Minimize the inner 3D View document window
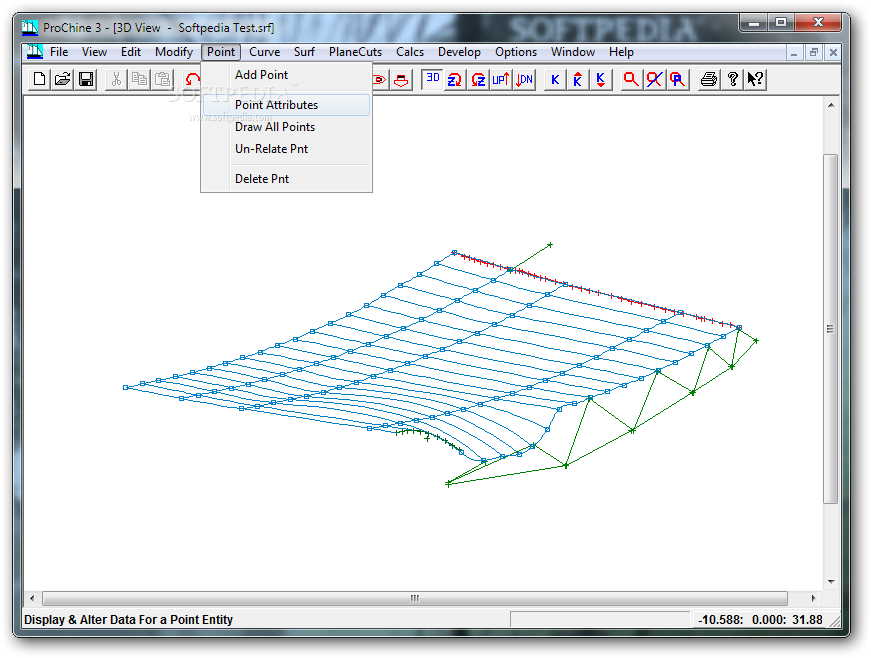 [794, 53]
